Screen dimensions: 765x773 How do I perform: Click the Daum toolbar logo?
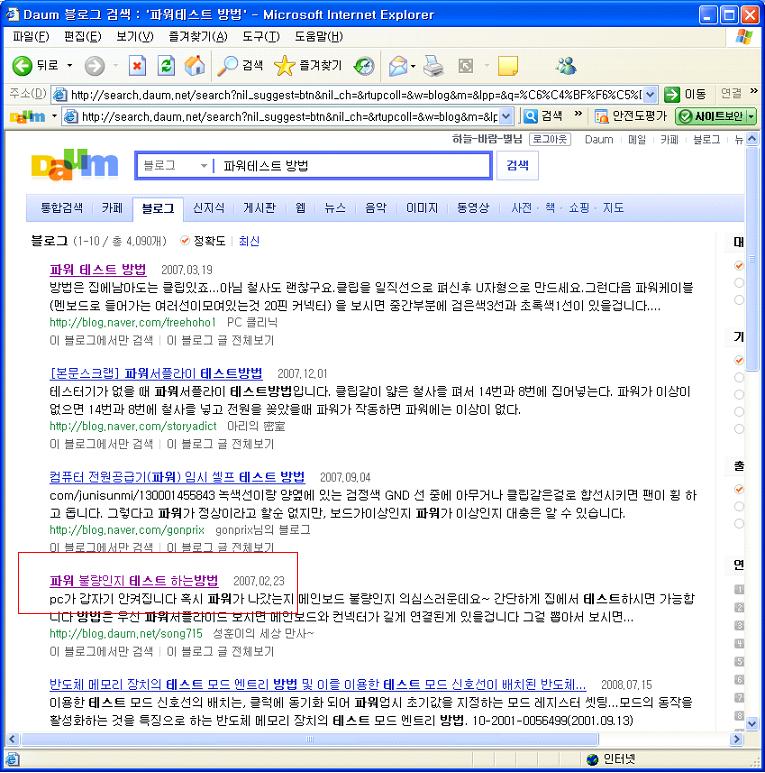[x=28, y=117]
